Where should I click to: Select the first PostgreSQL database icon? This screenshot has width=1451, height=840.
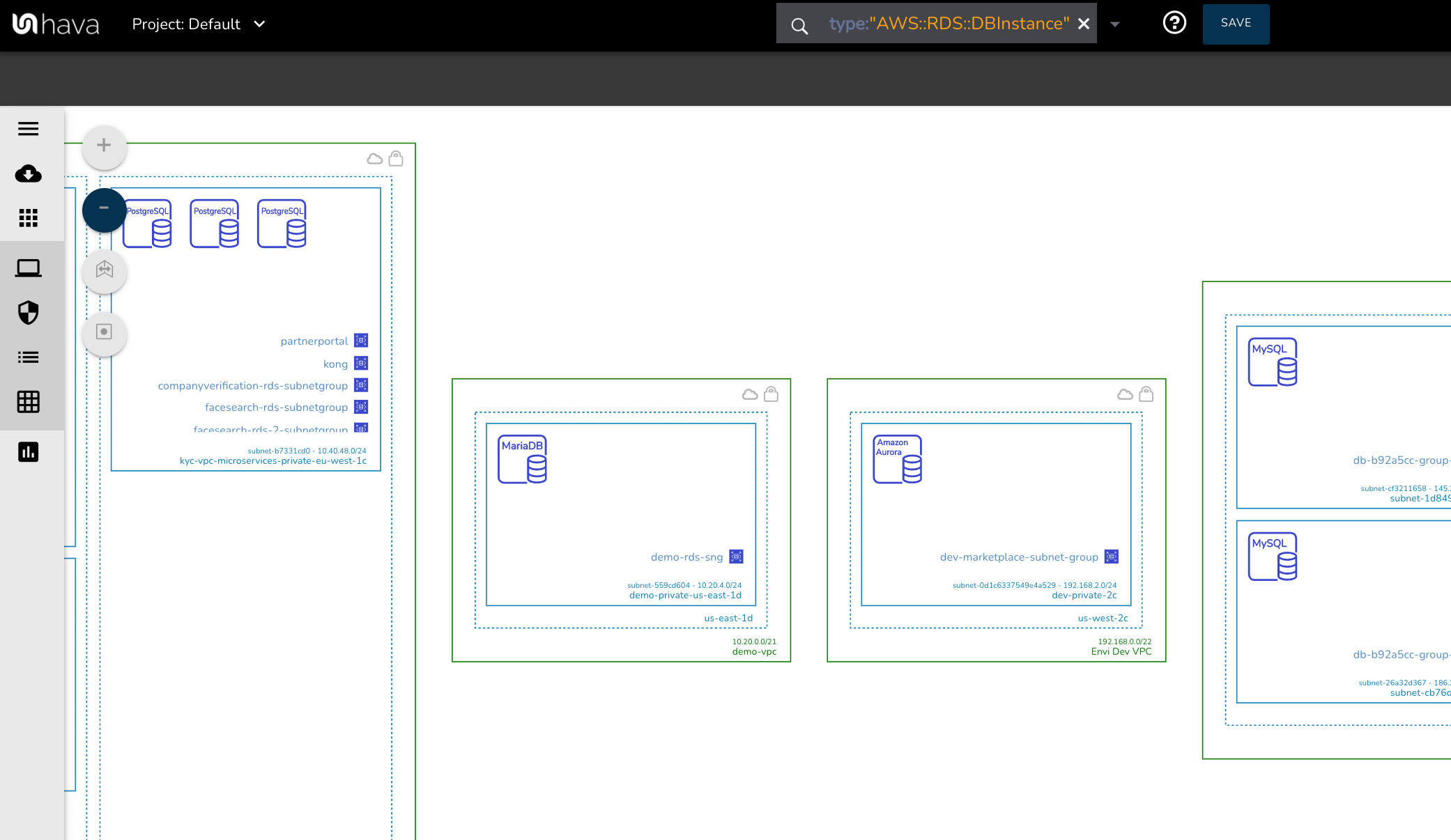[148, 224]
